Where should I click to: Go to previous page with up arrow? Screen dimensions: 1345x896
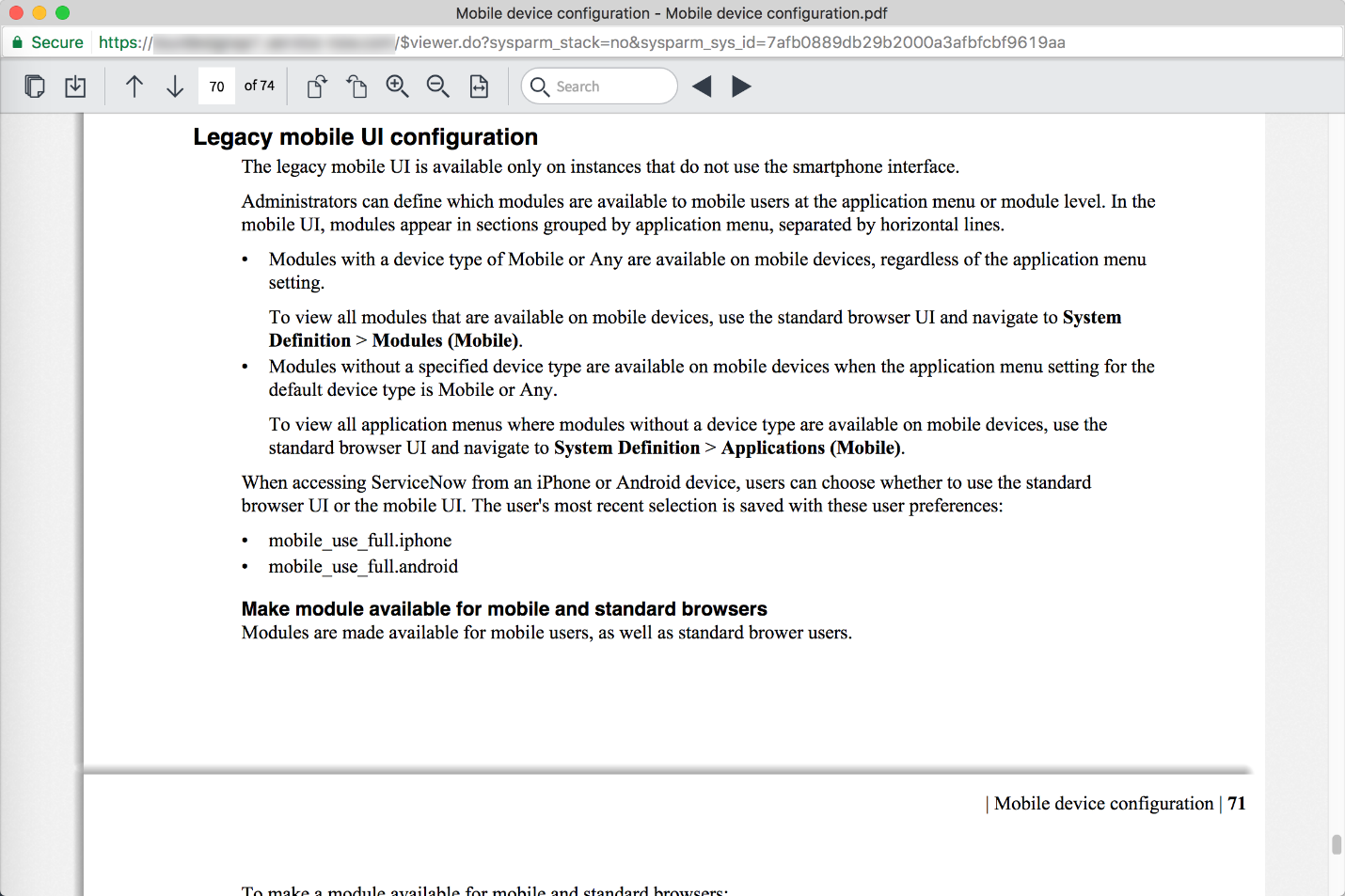click(x=134, y=86)
